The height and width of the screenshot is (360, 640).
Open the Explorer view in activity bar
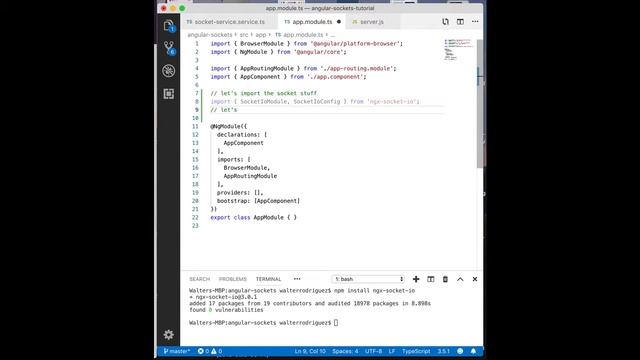click(169, 26)
